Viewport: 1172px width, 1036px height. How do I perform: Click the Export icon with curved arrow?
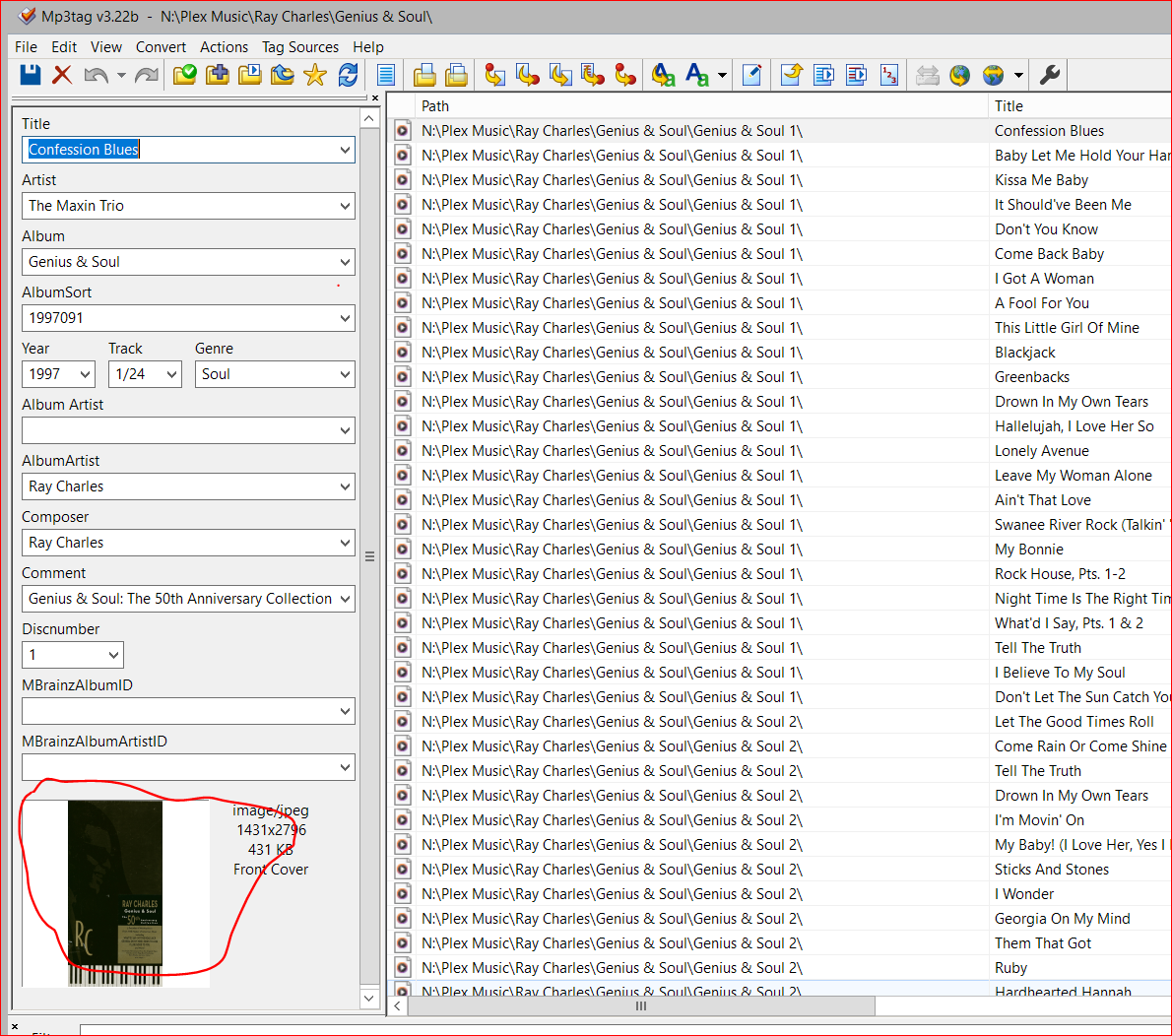791,75
